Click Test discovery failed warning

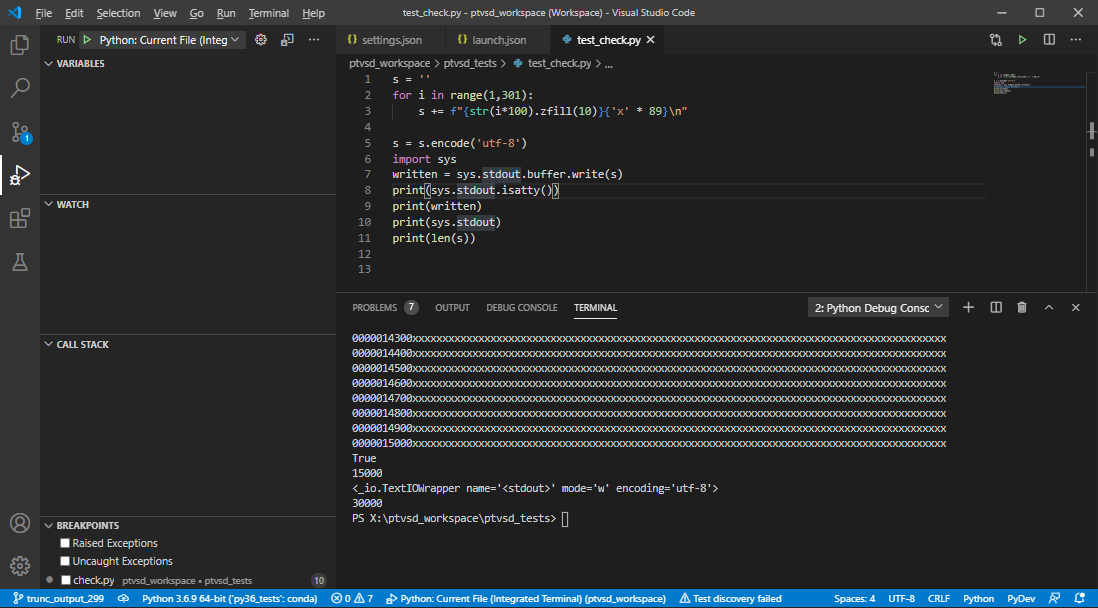pos(730,599)
